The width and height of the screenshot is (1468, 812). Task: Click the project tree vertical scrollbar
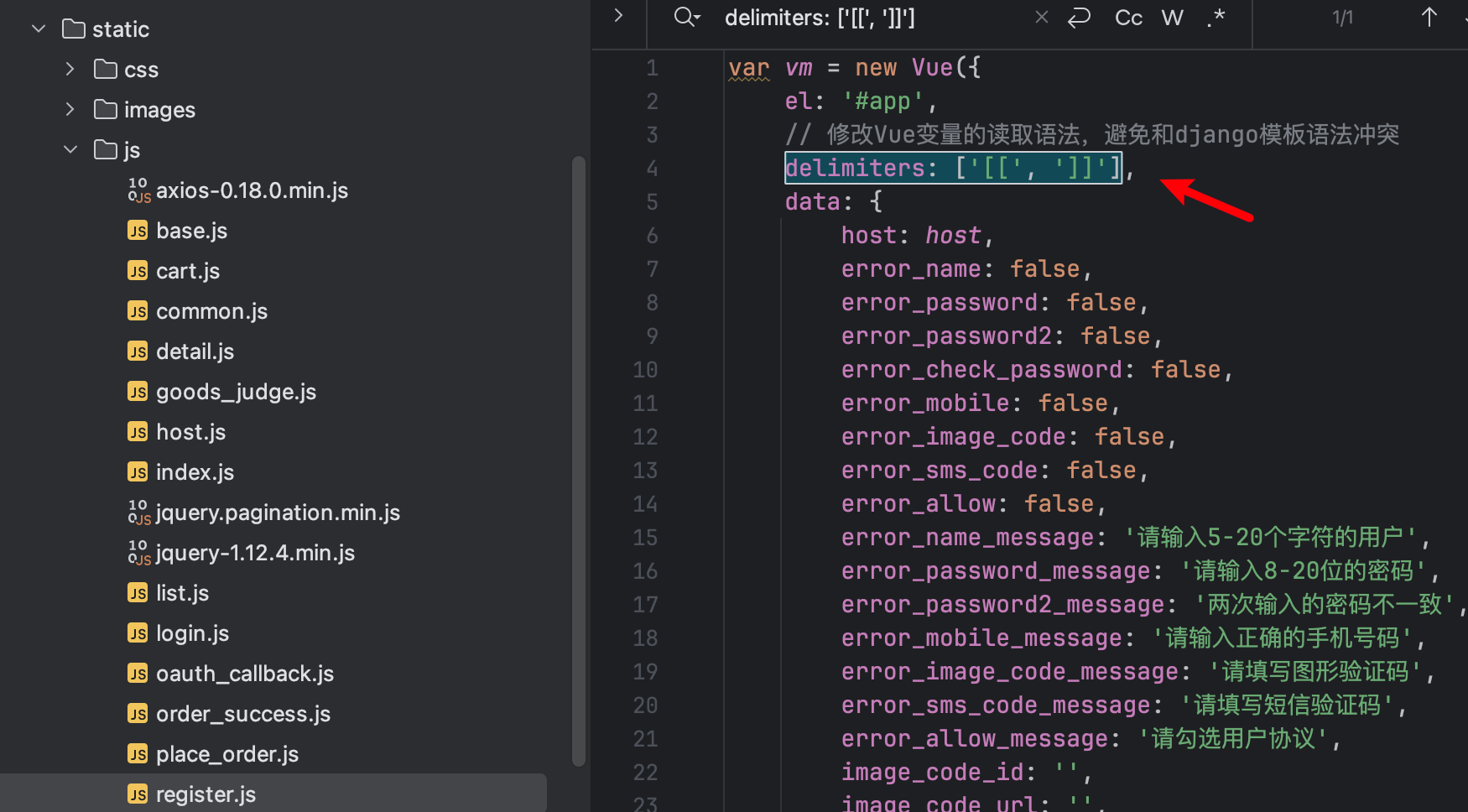(578, 460)
